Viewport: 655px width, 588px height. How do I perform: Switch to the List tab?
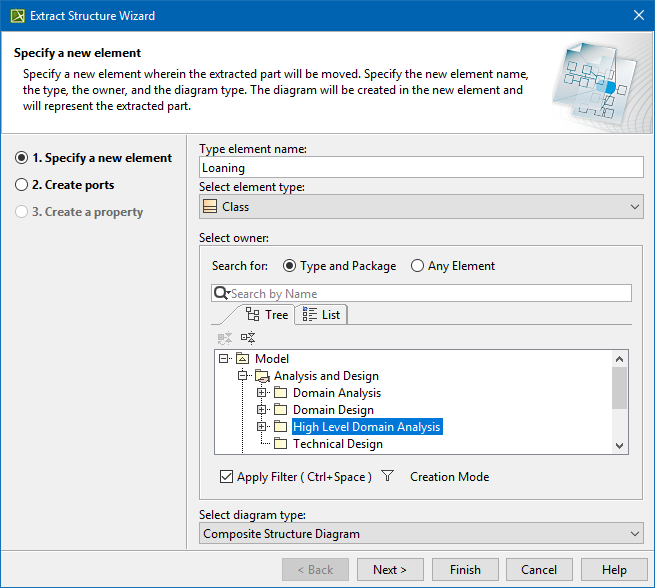click(x=321, y=314)
